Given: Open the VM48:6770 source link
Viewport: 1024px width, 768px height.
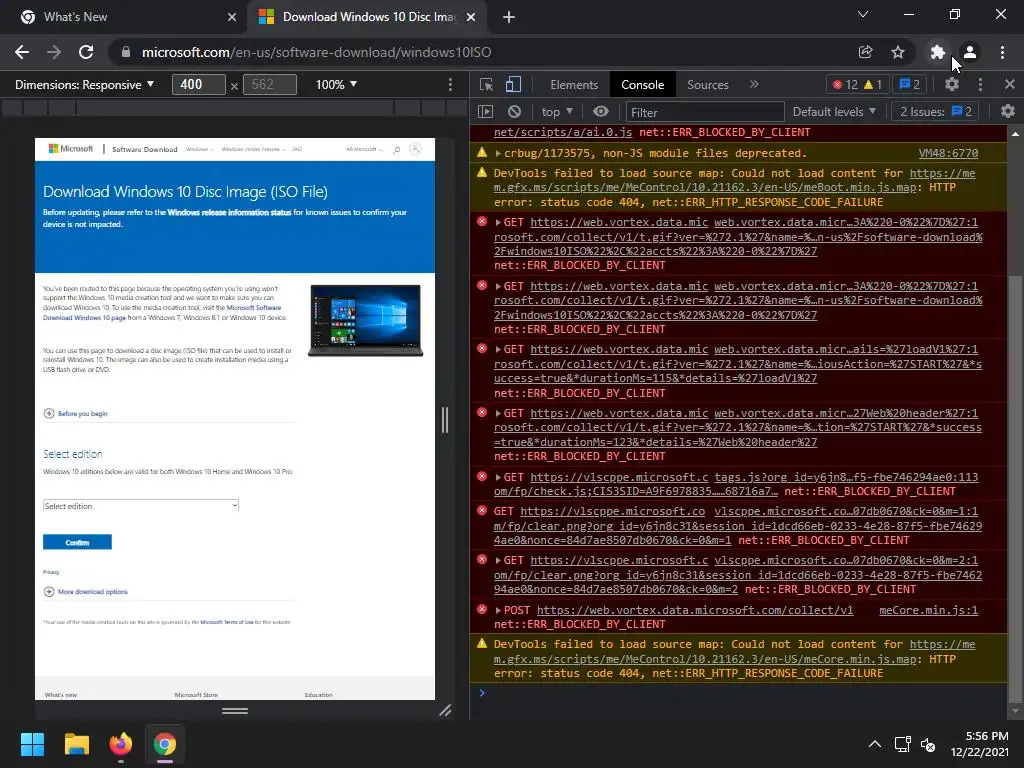Looking at the screenshot, I should 948,153.
